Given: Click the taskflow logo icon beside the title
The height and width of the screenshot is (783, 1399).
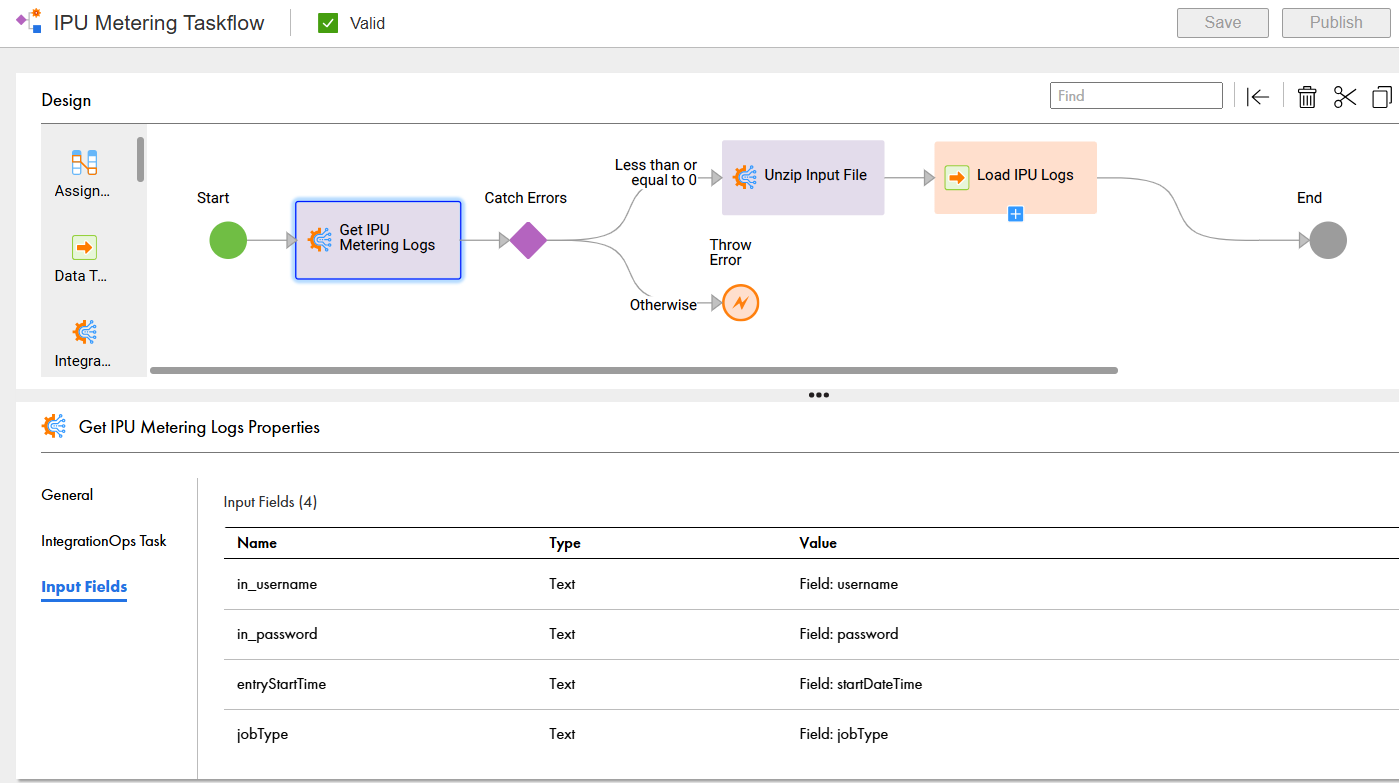Looking at the screenshot, I should click(x=29, y=21).
